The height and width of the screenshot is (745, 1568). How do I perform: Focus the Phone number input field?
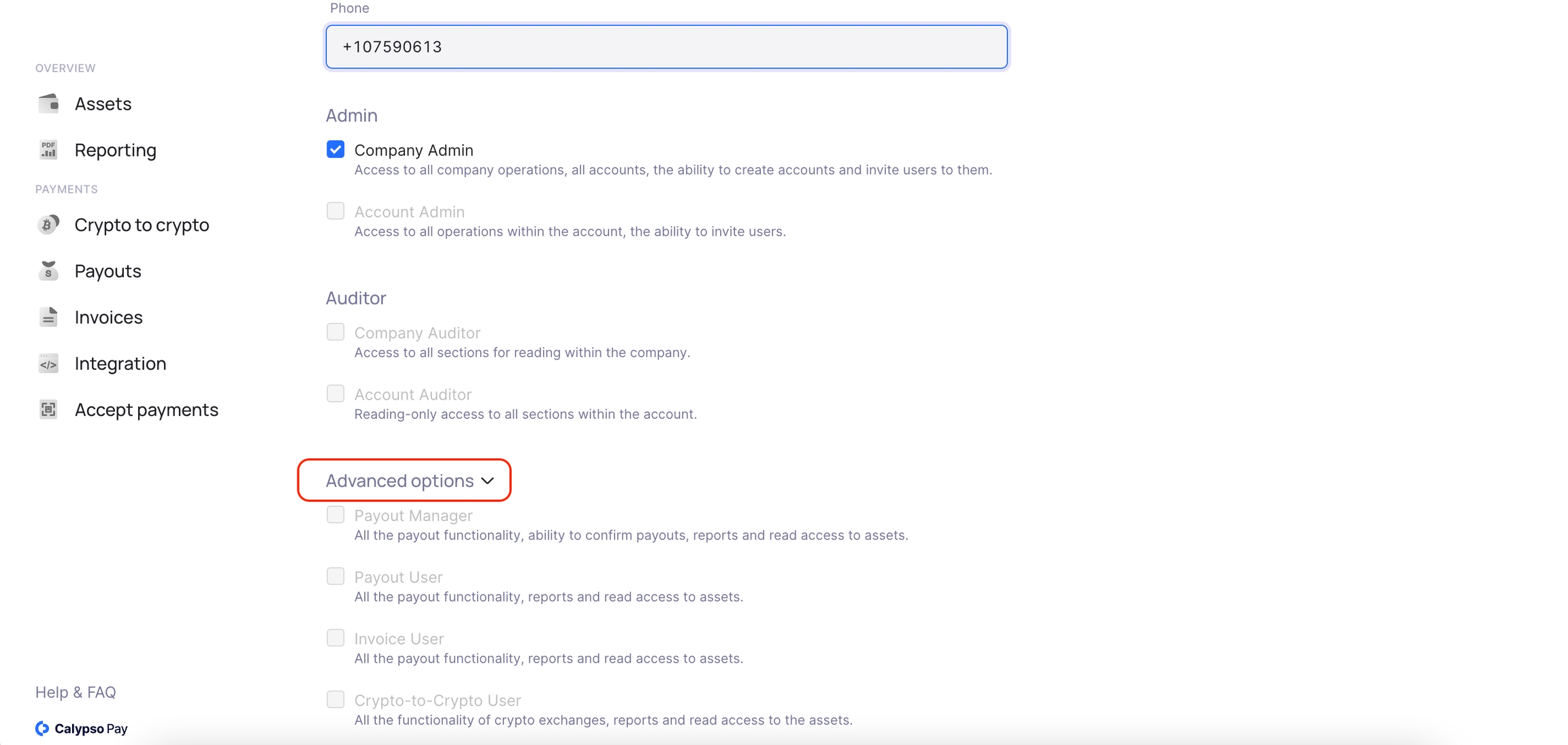pos(666,47)
